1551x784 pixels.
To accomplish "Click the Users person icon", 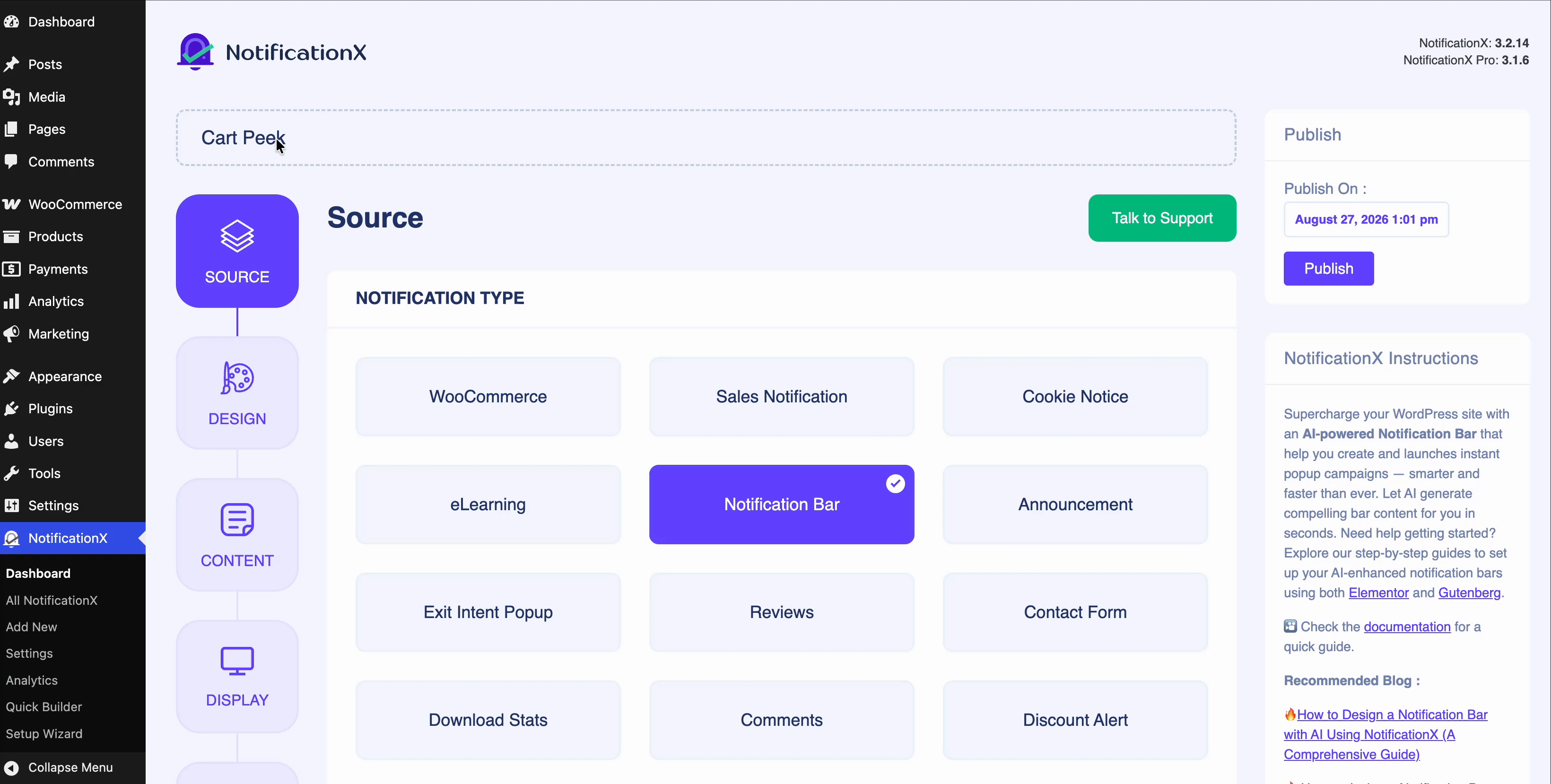I will click(11, 441).
